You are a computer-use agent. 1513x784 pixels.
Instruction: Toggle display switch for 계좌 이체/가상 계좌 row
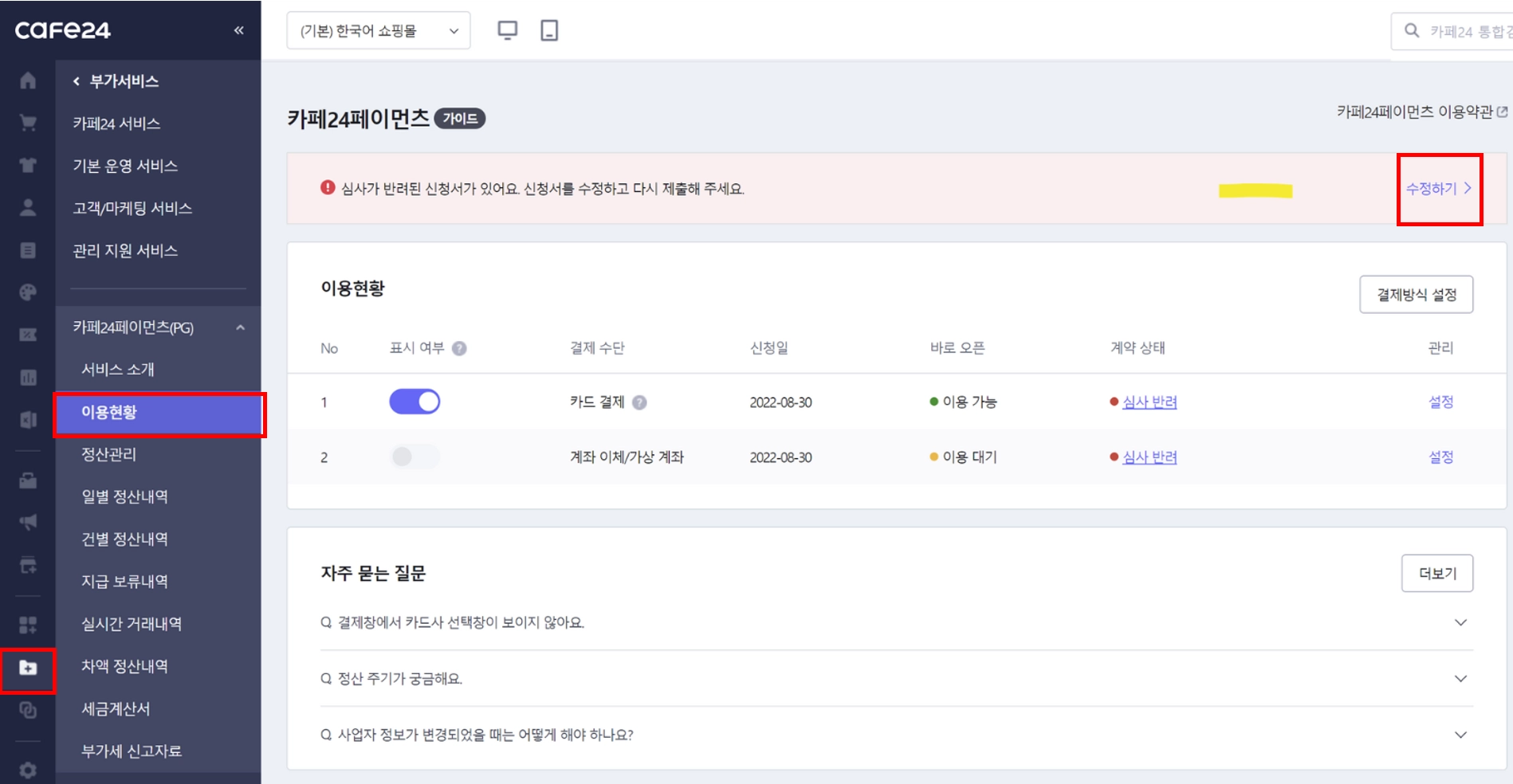coord(415,457)
